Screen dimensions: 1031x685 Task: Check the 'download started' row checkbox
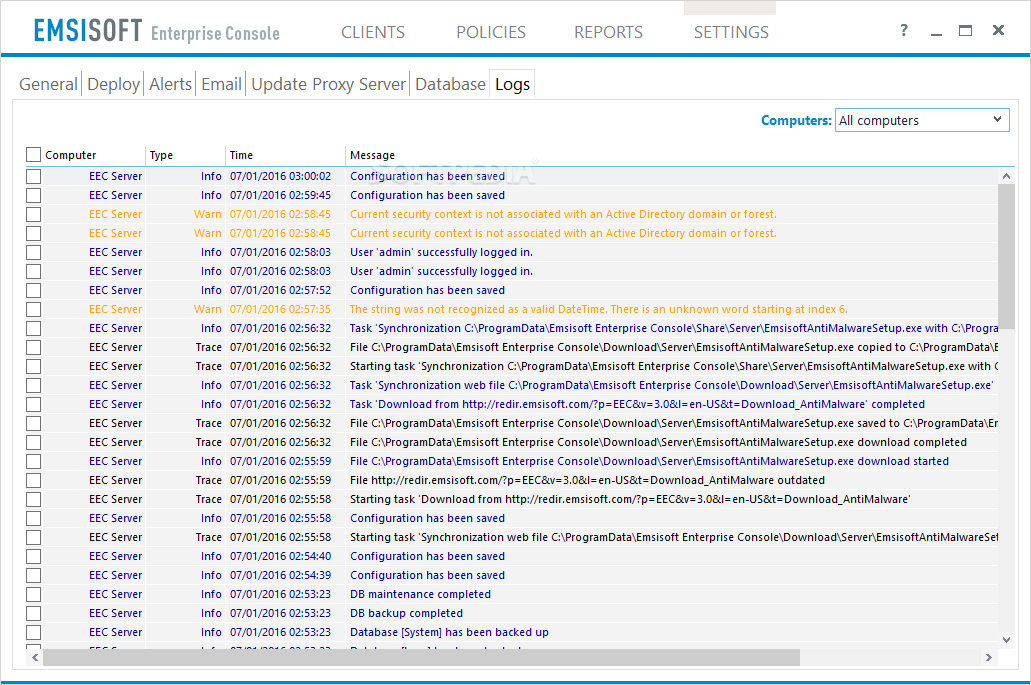point(34,461)
